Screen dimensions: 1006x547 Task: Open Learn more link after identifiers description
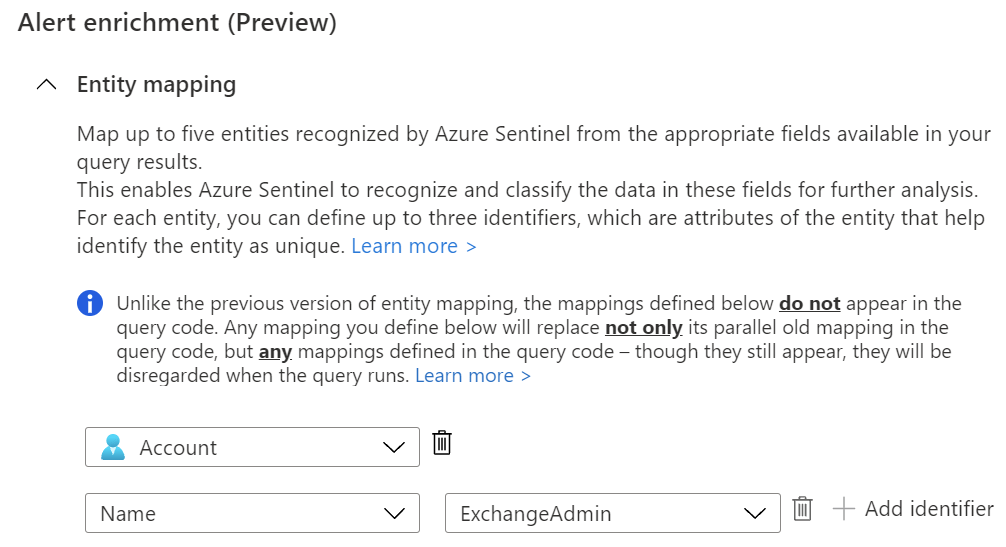click(414, 246)
